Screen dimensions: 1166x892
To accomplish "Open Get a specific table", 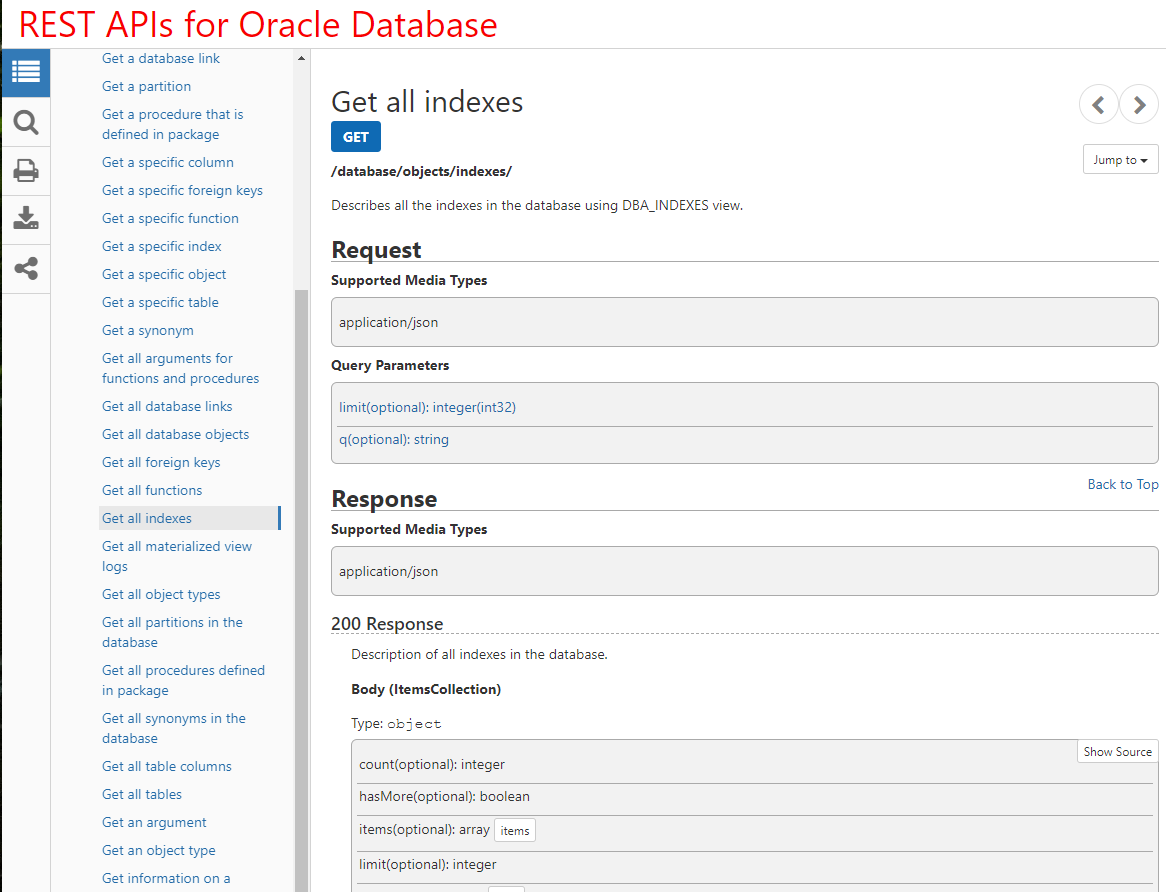I will click(160, 302).
